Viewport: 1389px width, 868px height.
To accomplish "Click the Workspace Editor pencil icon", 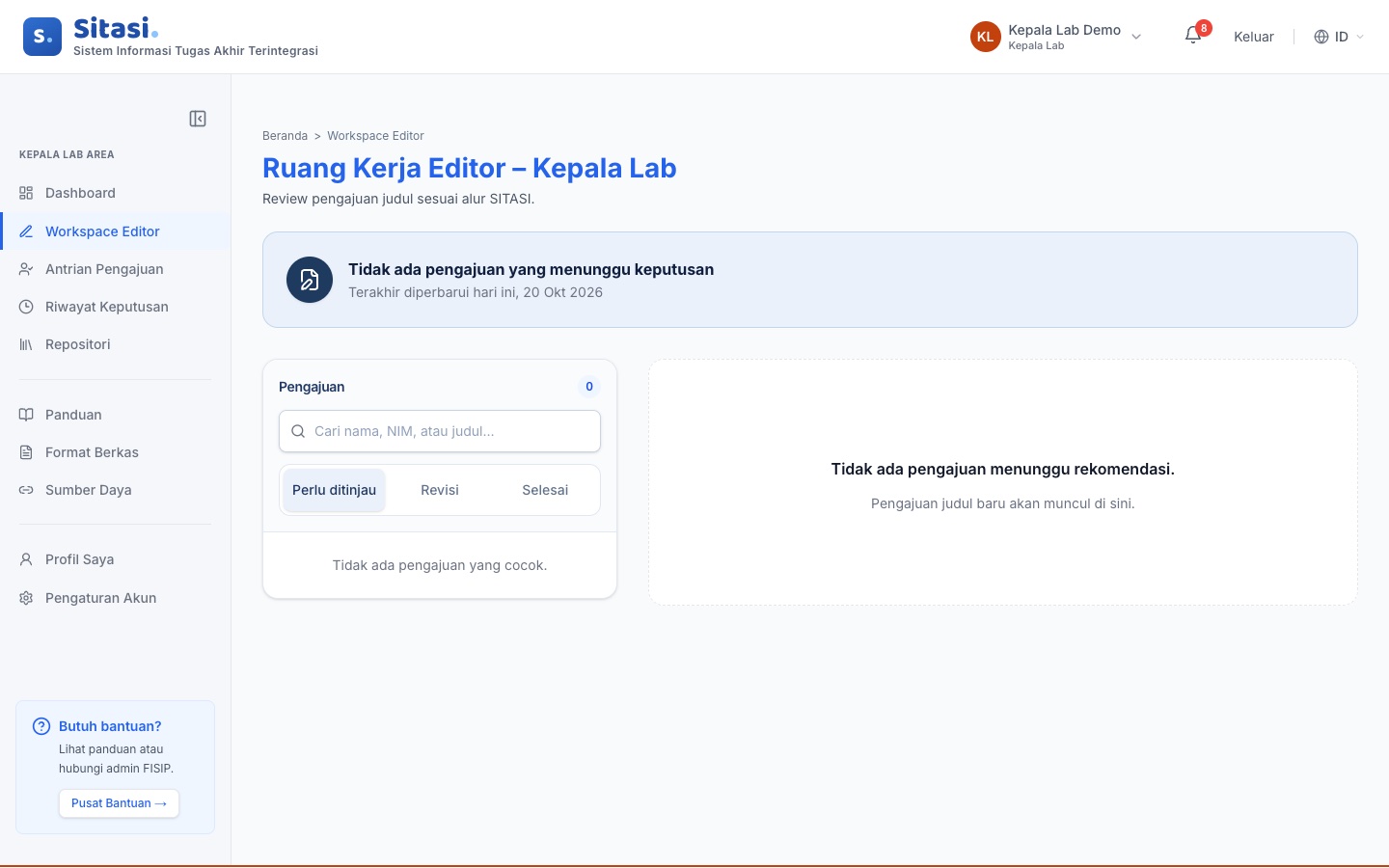I will pos(26,231).
